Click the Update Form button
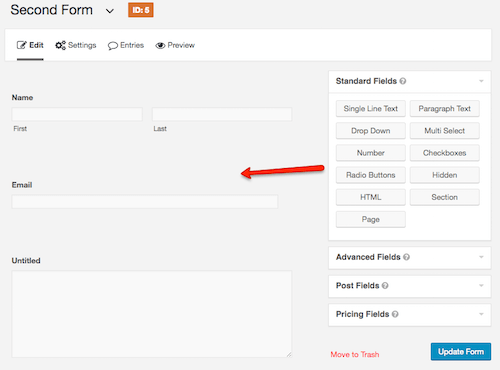Image resolution: width=500 pixels, height=370 pixels. coord(461,352)
